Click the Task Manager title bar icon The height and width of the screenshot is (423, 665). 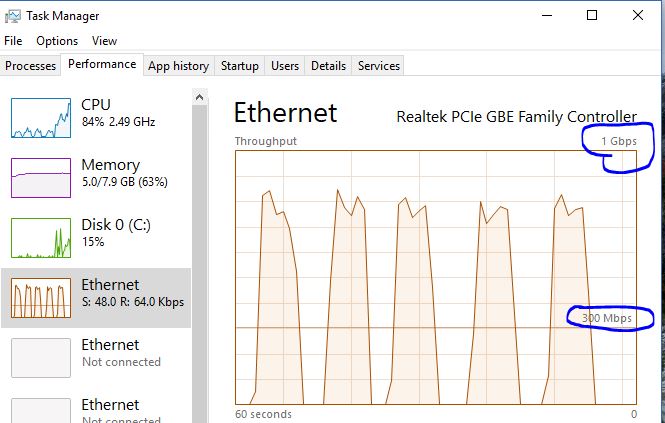click(x=14, y=16)
